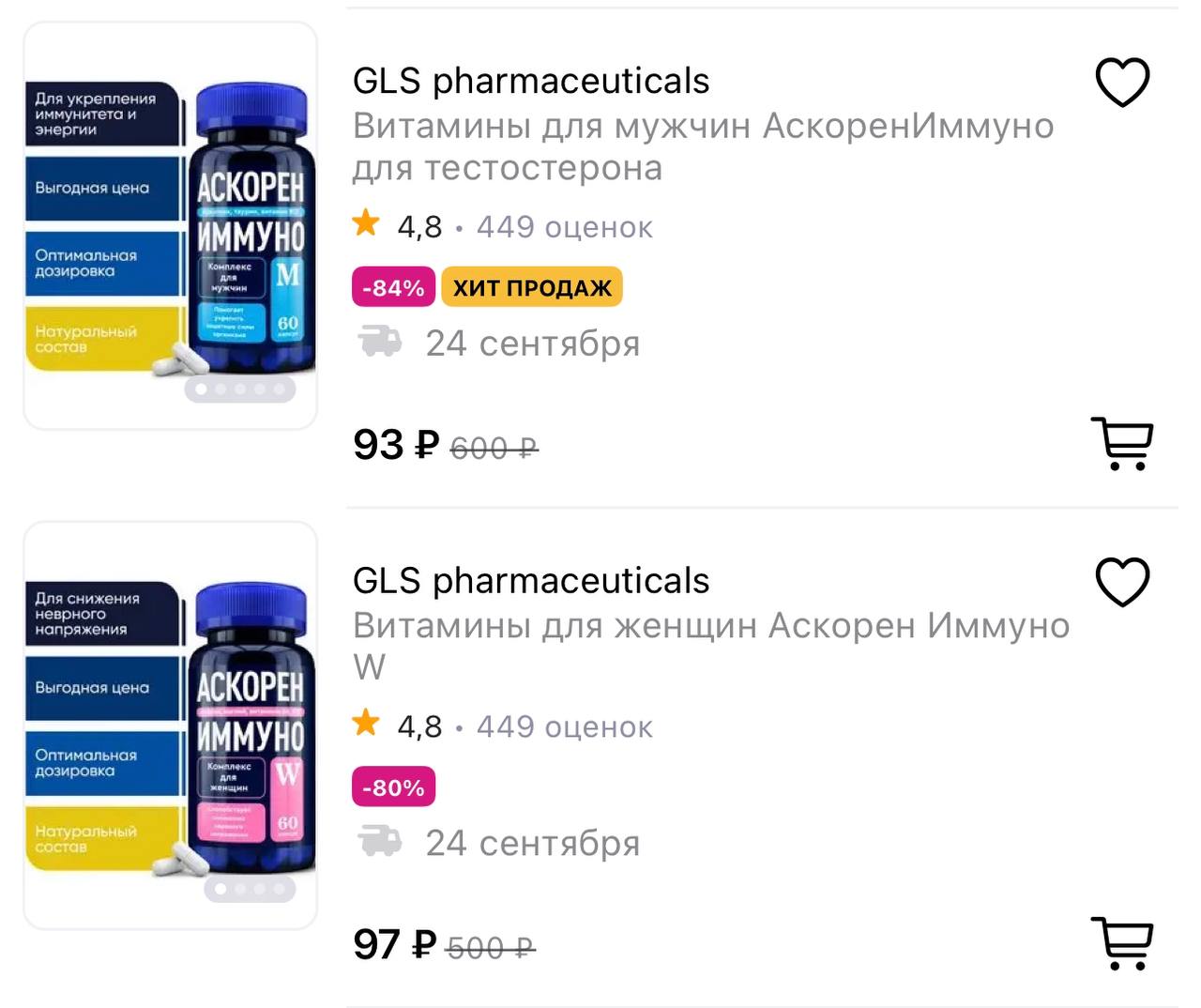Click the ХИТ ПРОДАЖ badge

(532, 288)
